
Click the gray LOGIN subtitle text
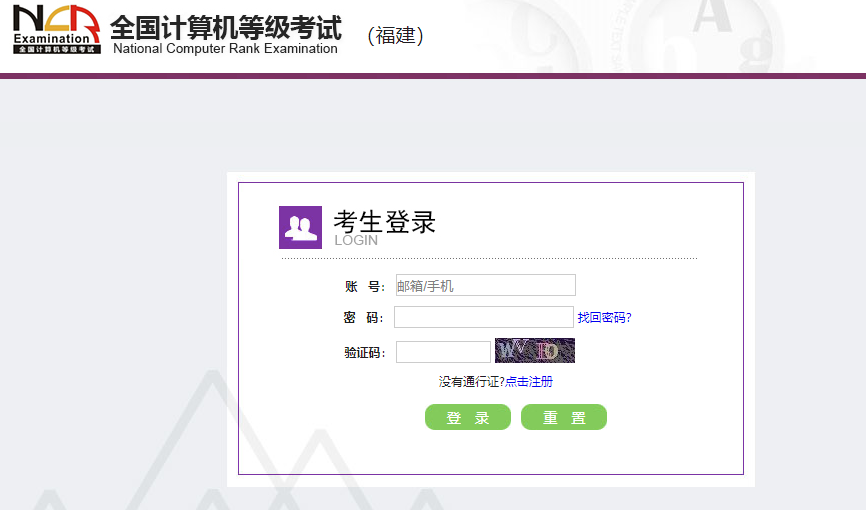click(356, 240)
